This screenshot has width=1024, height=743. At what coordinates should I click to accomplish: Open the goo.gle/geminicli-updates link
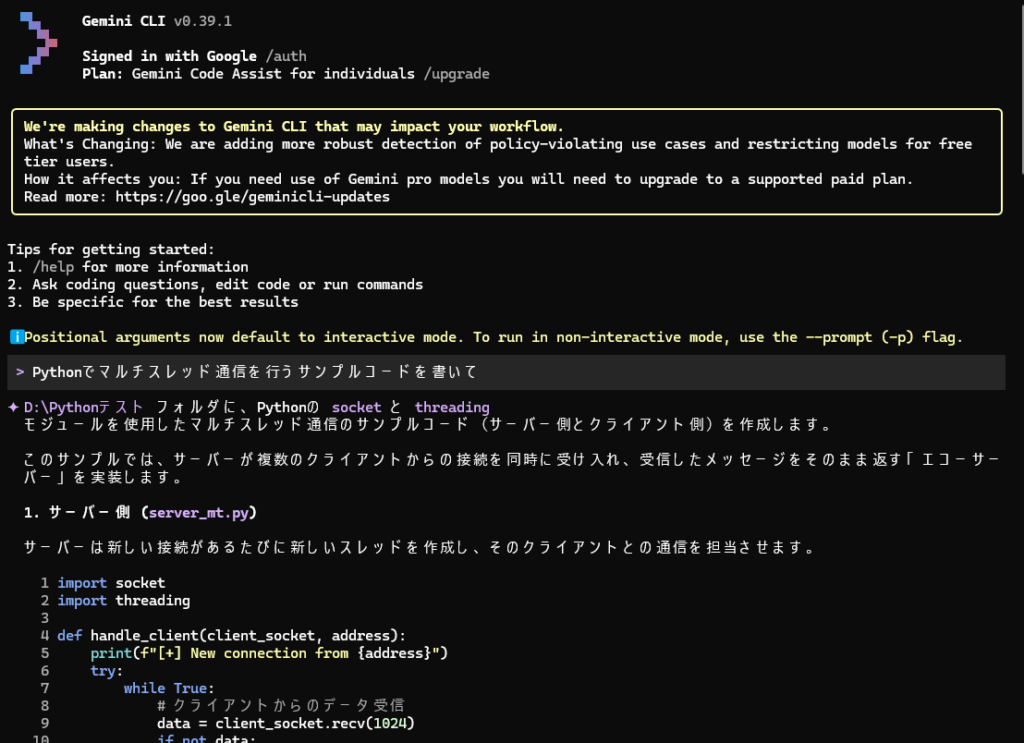(252, 197)
